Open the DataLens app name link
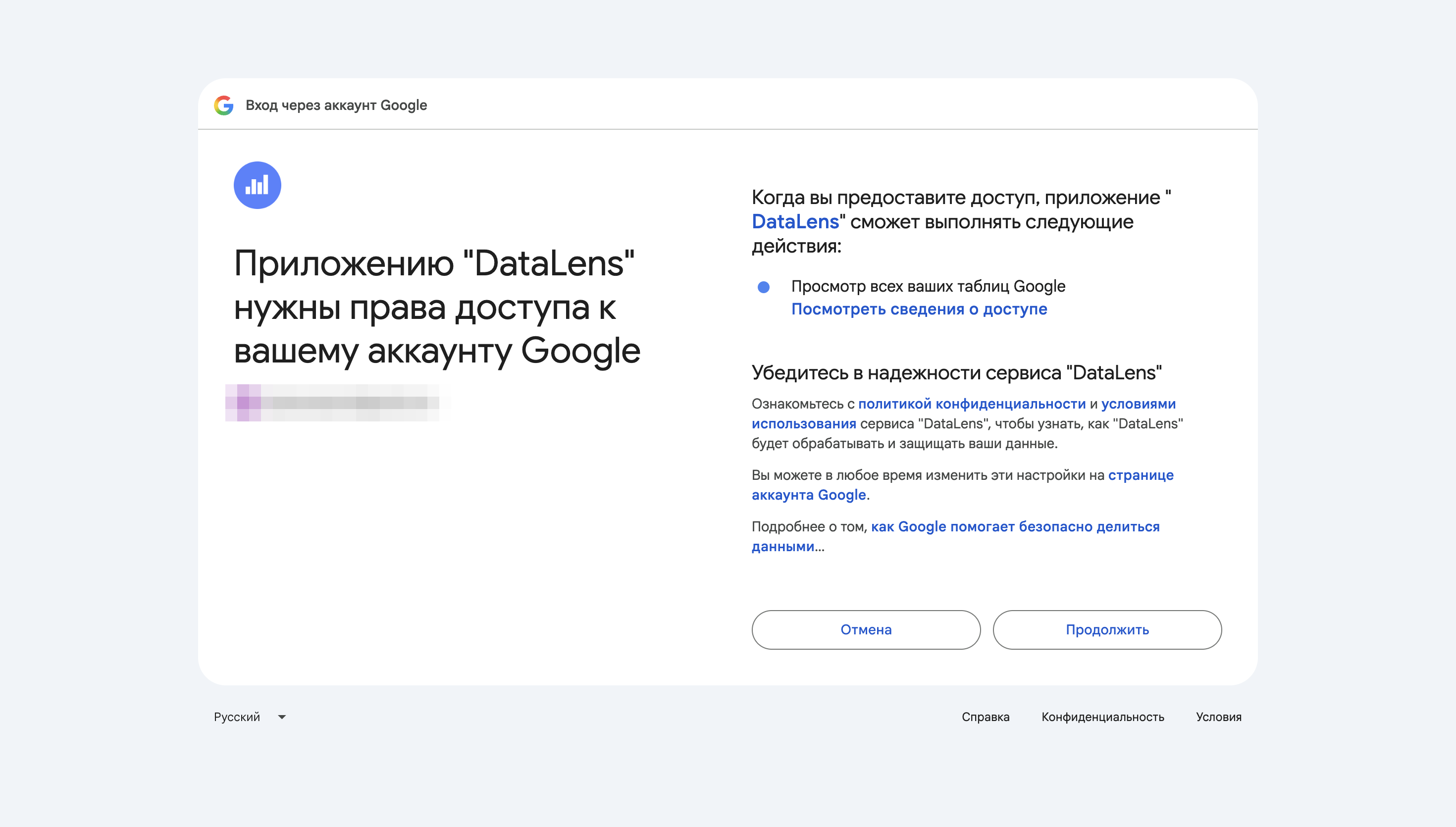1456x827 pixels. click(x=795, y=221)
